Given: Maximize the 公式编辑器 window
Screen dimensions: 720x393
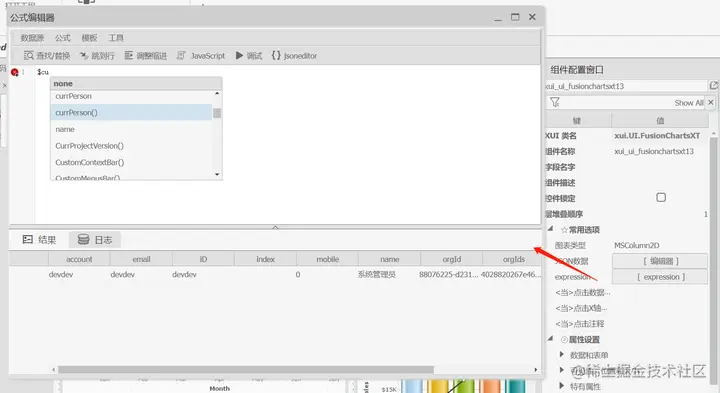Looking at the screenshot, I should pos(515,17).
